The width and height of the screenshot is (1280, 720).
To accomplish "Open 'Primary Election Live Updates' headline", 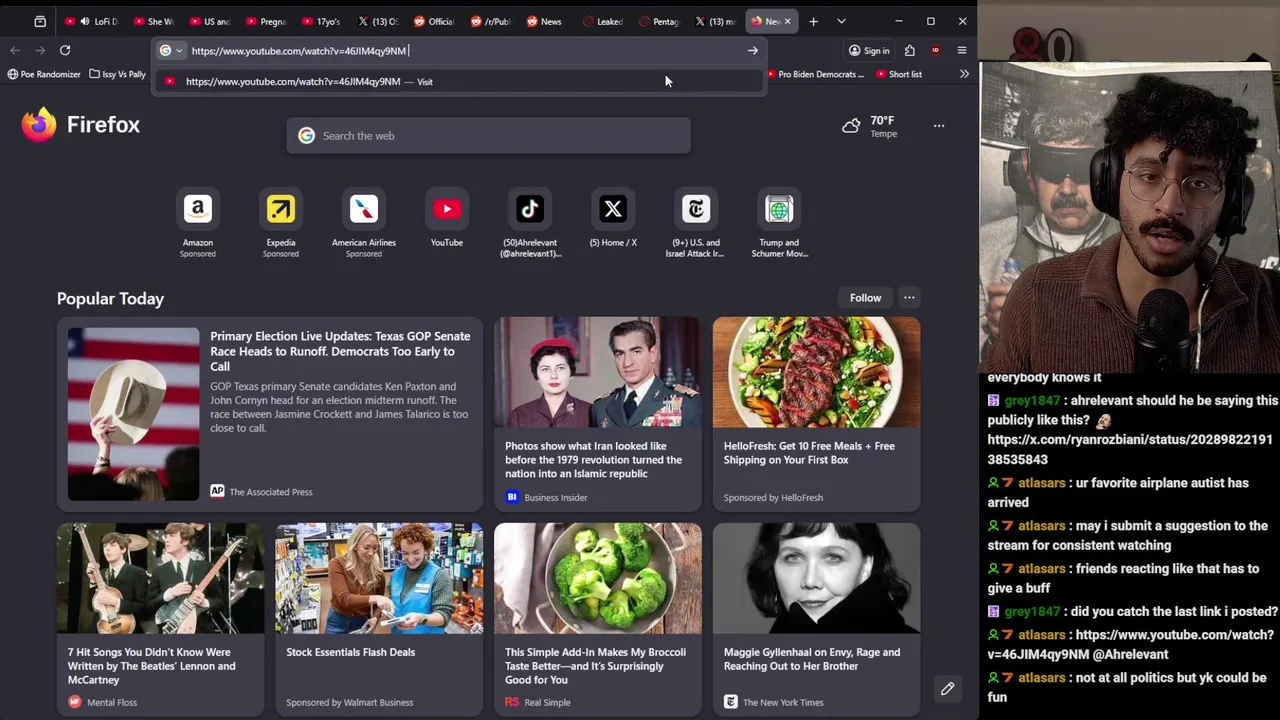I will (x=340, y=351).
